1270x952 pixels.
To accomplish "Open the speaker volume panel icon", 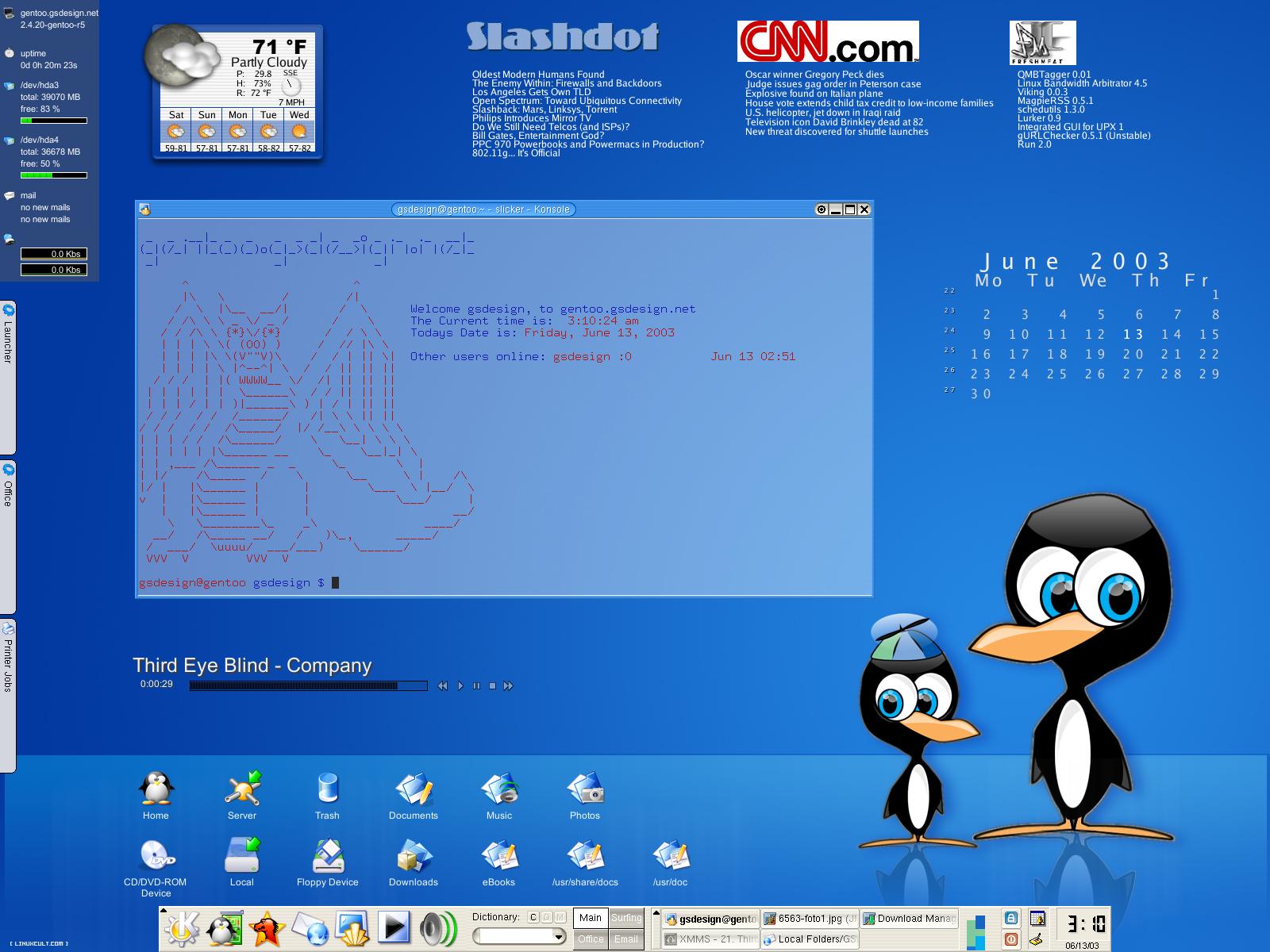I will (437, 927).
